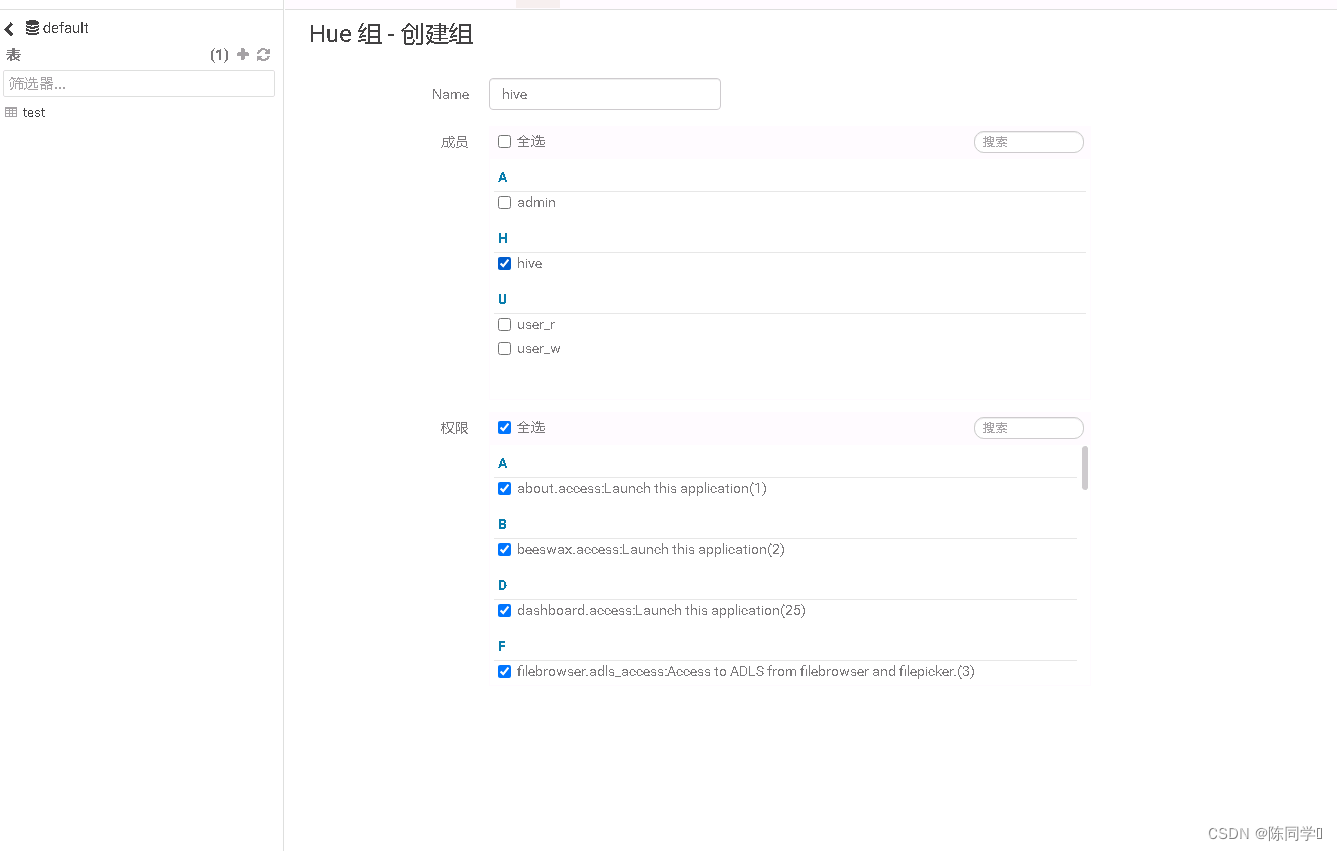The width and height of the screenshot is (1337, 851).
Task: Click the Hue 组 - 创建组 heading
Action: pos(391,34)
